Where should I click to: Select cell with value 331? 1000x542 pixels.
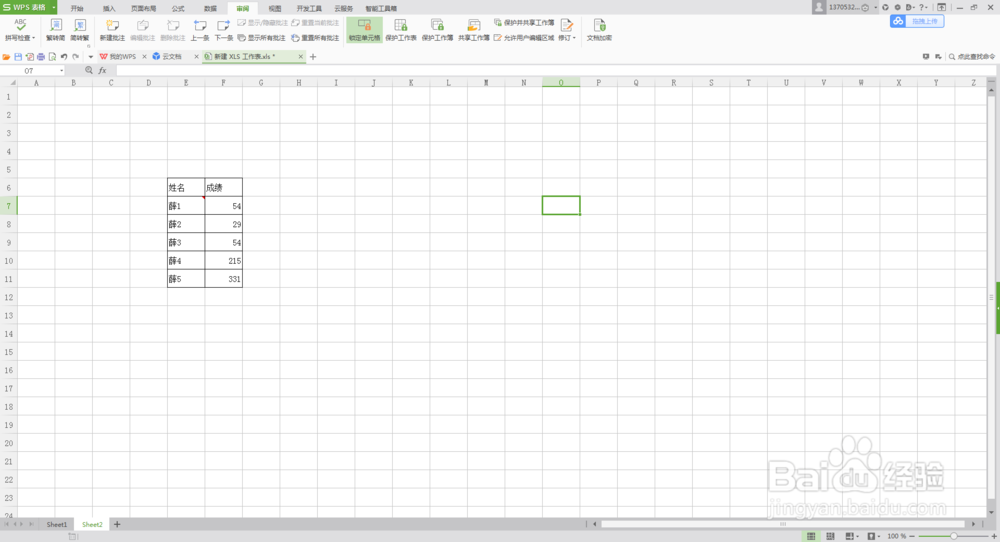pos(224,279)
